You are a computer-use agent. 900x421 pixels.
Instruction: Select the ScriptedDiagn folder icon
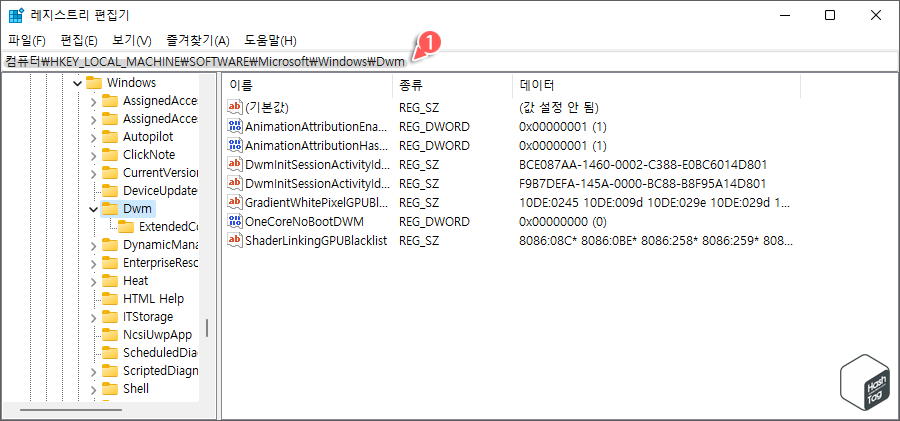(x=110, y=371)
